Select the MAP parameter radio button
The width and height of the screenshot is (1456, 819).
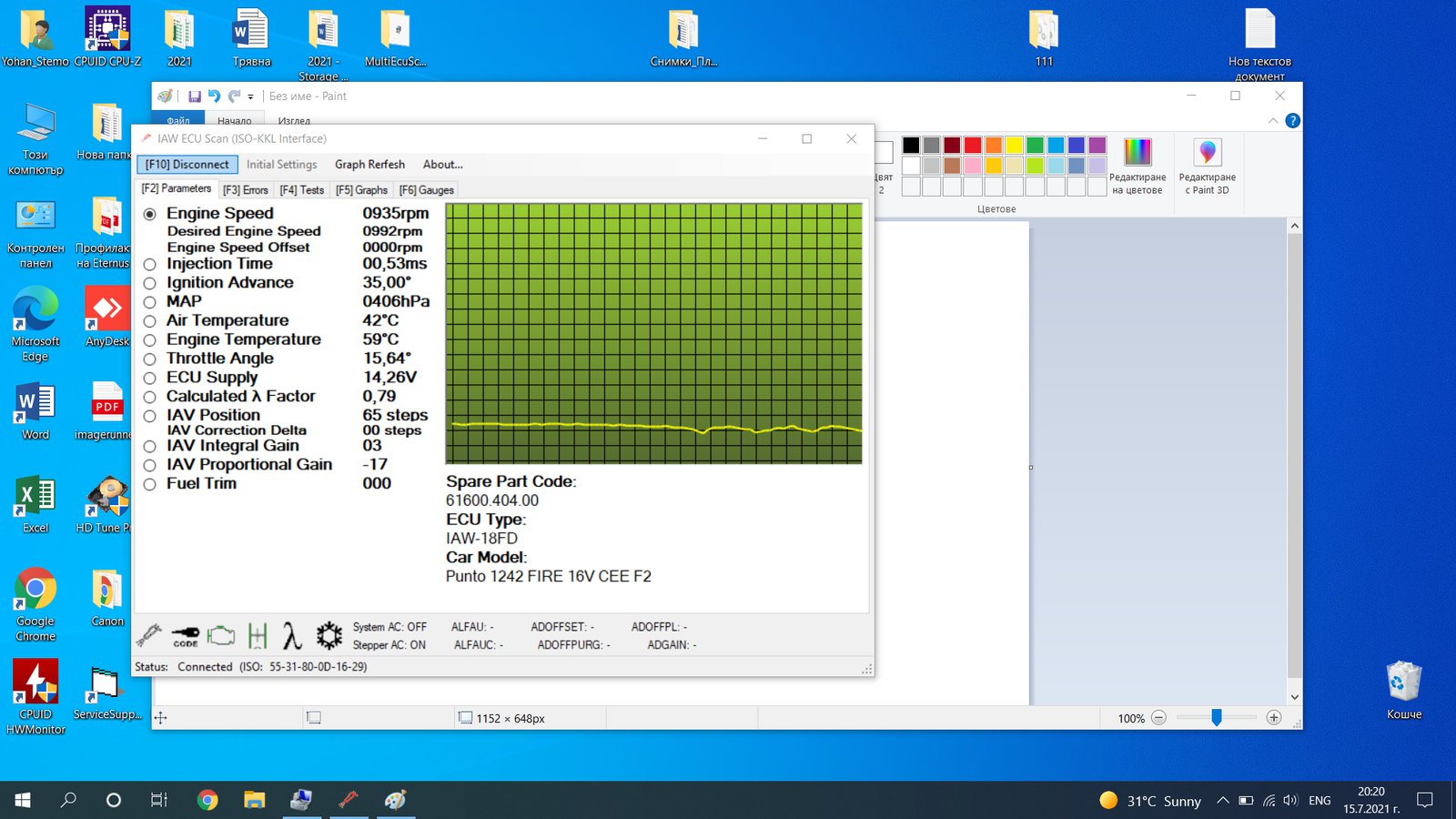click(x=150, y=302)
